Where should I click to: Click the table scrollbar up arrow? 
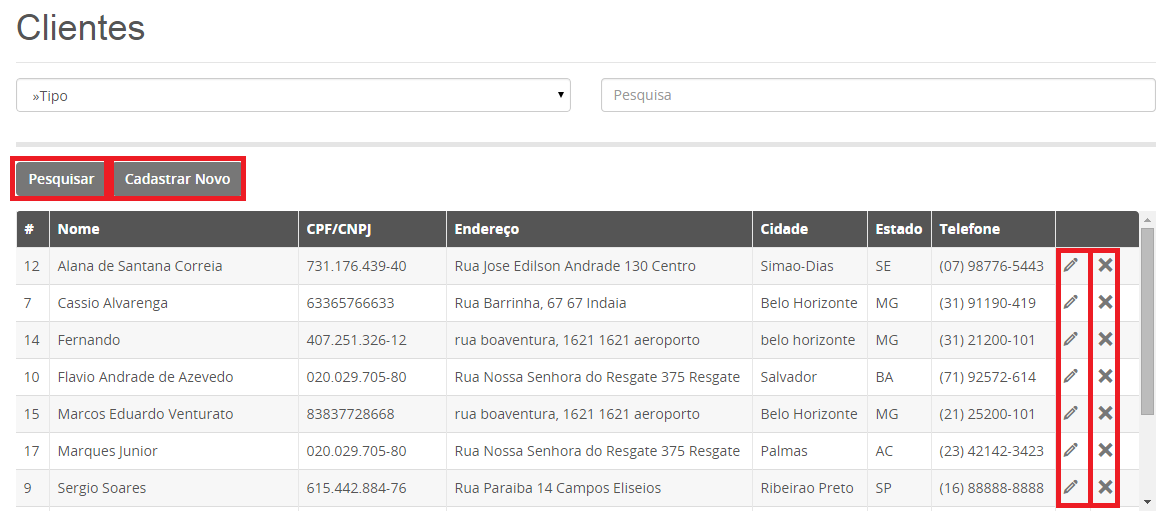[1147, 220]
